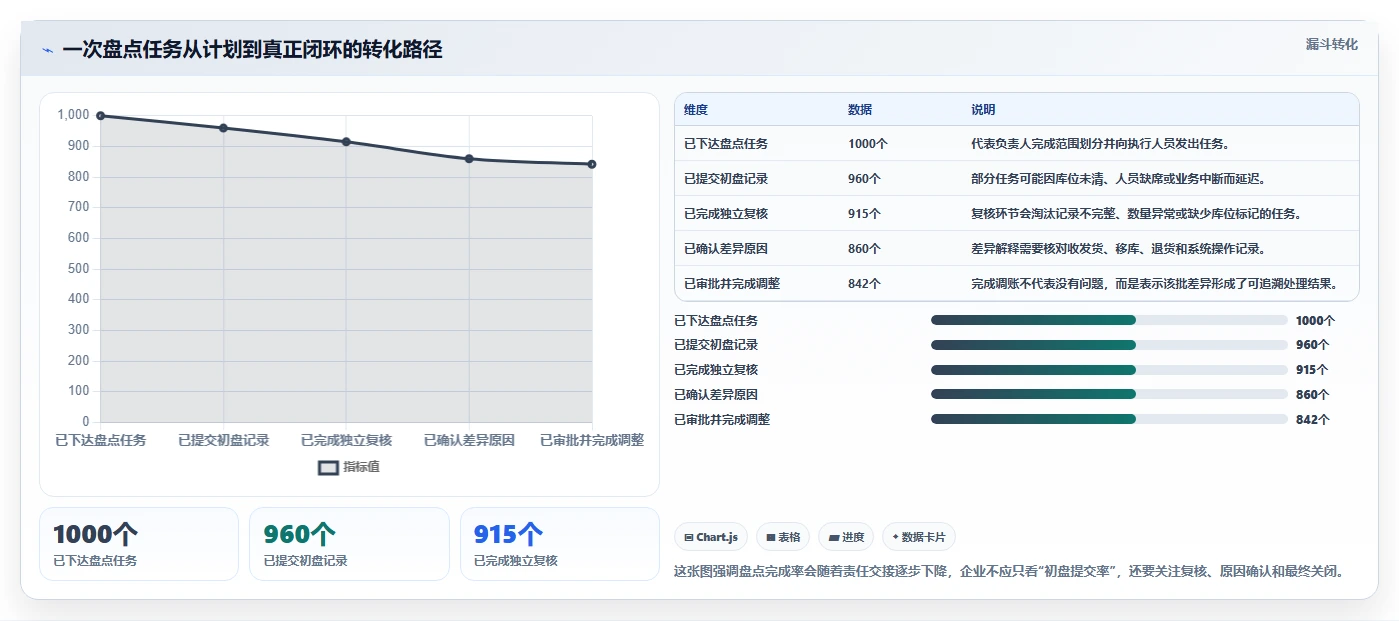Click the chart data point for 已下达盘点任务

100,116
